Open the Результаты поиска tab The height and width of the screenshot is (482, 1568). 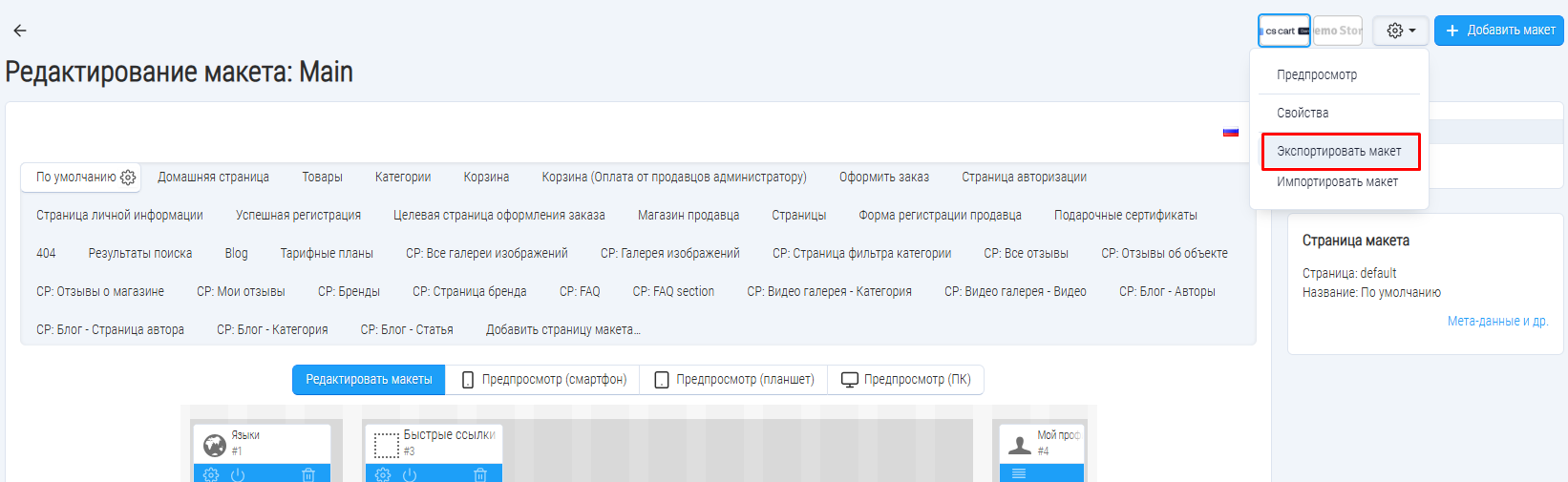click(x=140, y=253)
